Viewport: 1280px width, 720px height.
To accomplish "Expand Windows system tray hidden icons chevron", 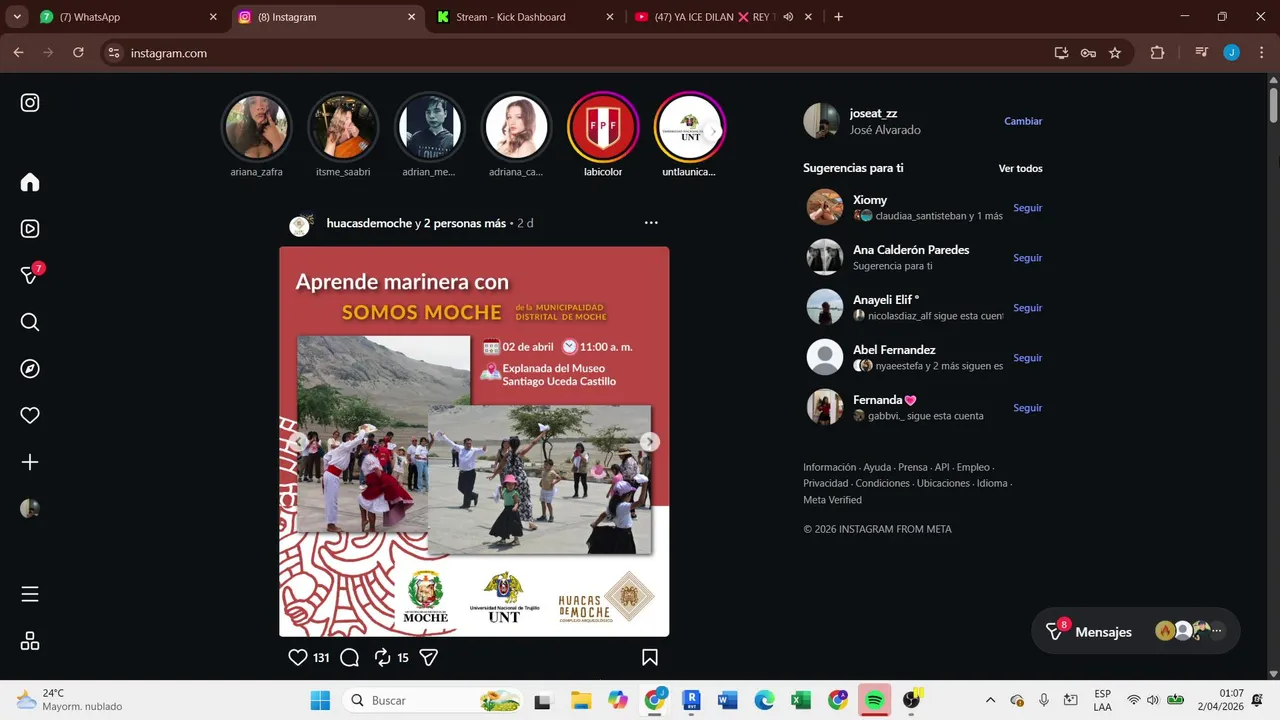I will (990, 700).
